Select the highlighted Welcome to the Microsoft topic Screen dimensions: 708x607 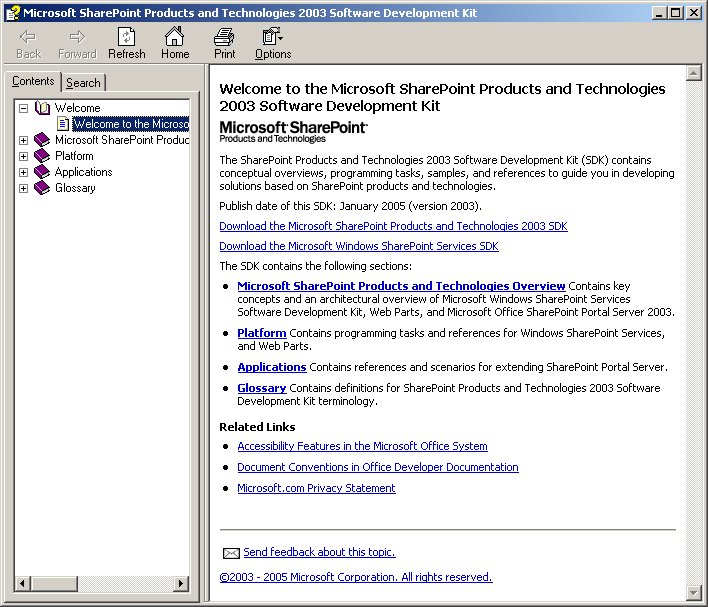tap(131, 124)
